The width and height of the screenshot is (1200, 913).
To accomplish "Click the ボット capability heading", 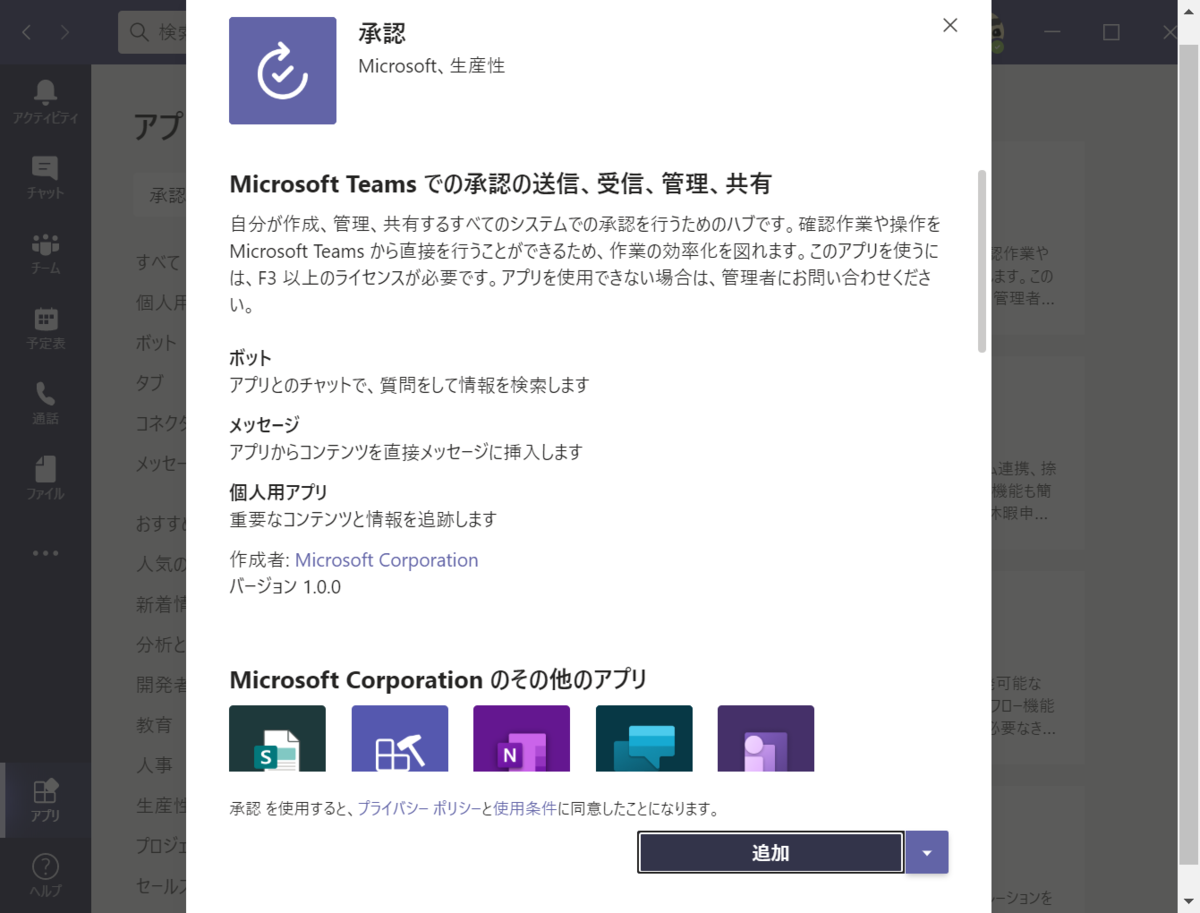I will (250, 357).
